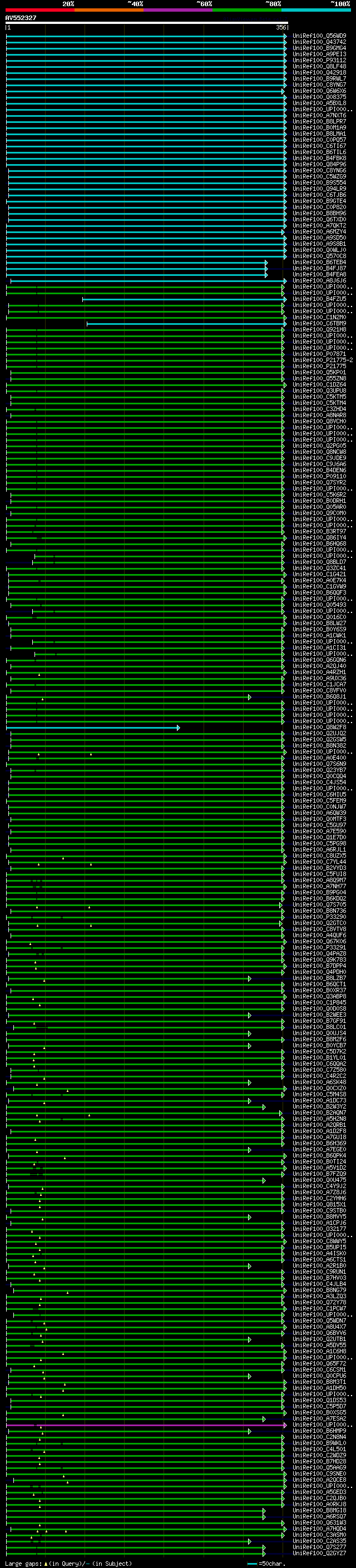Select label UniRef100_P07871

coord(319,354)
